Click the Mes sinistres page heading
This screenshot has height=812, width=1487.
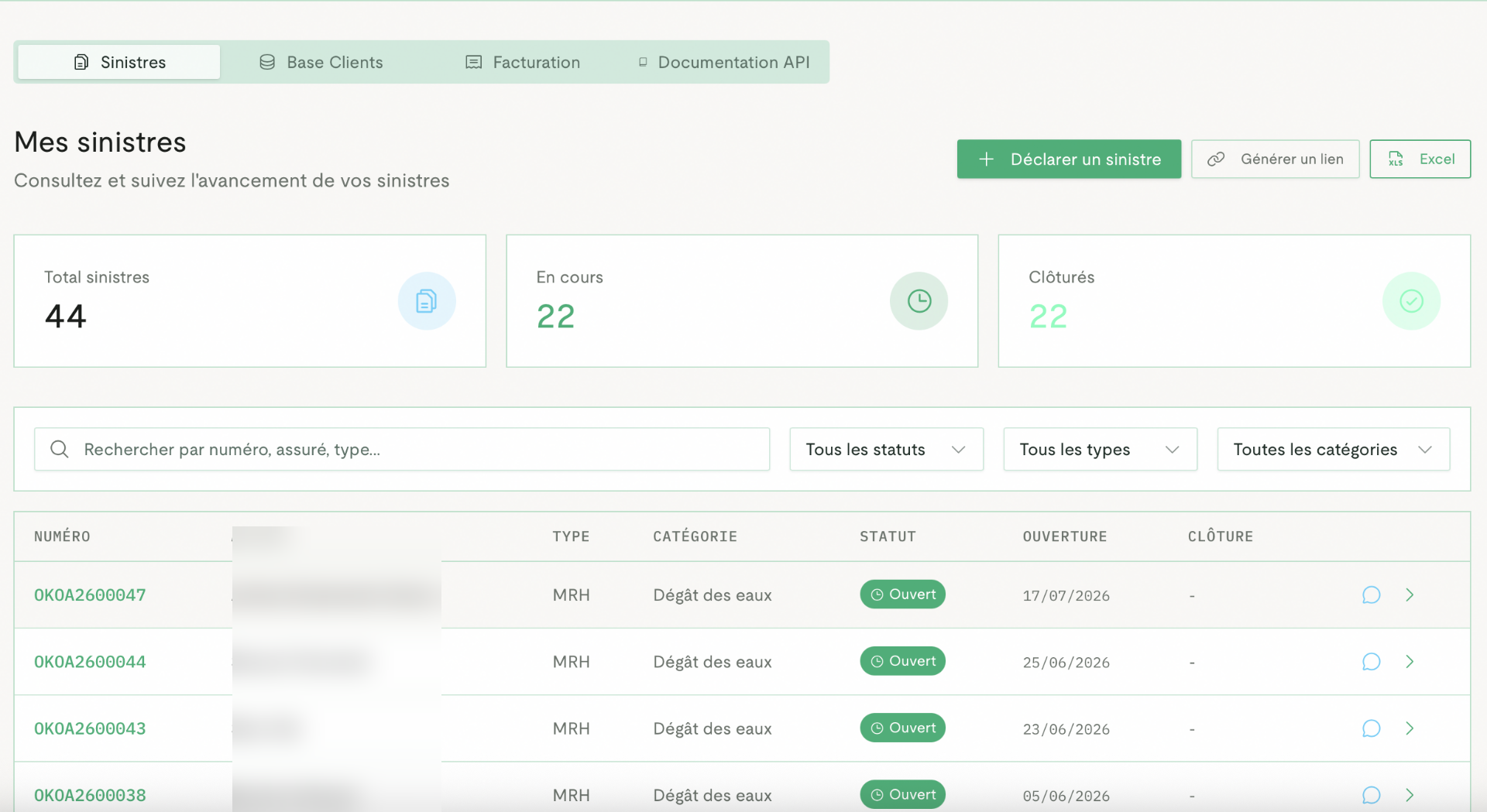tap(100, 142)
